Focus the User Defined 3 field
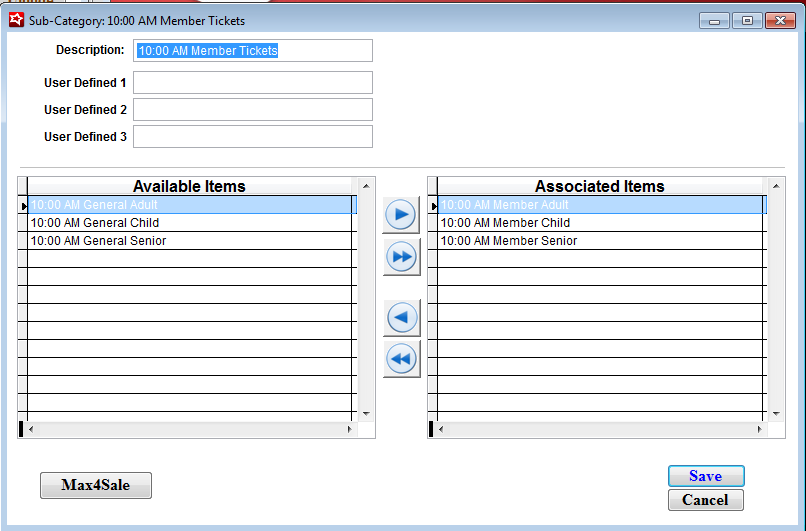Viewport: 806px width, 531px height. click(x=253, y=137)
